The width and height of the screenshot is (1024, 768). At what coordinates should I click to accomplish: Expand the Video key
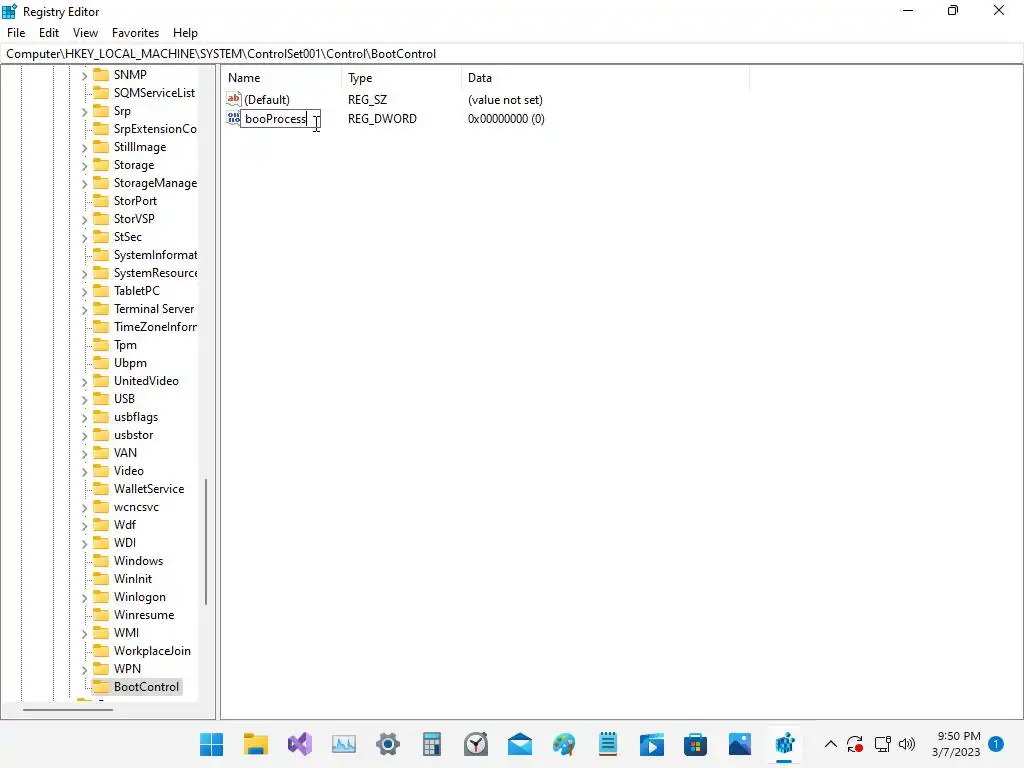[x=84, y=472]
